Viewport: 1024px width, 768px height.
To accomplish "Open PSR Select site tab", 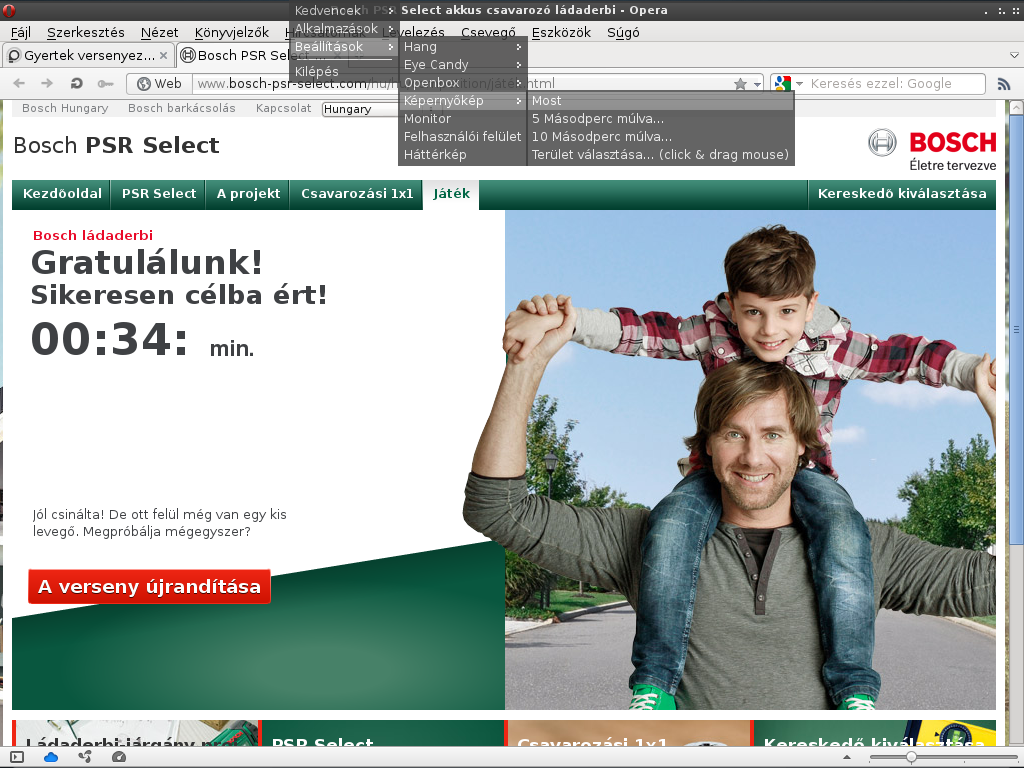I will pos(159,194).
